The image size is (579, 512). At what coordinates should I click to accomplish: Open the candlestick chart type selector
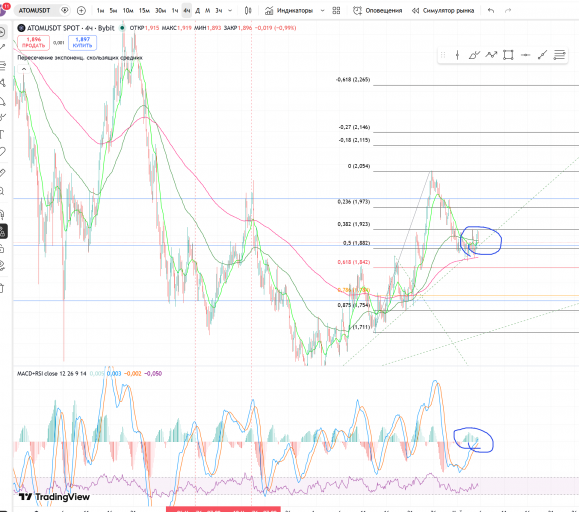click(248, 11)
